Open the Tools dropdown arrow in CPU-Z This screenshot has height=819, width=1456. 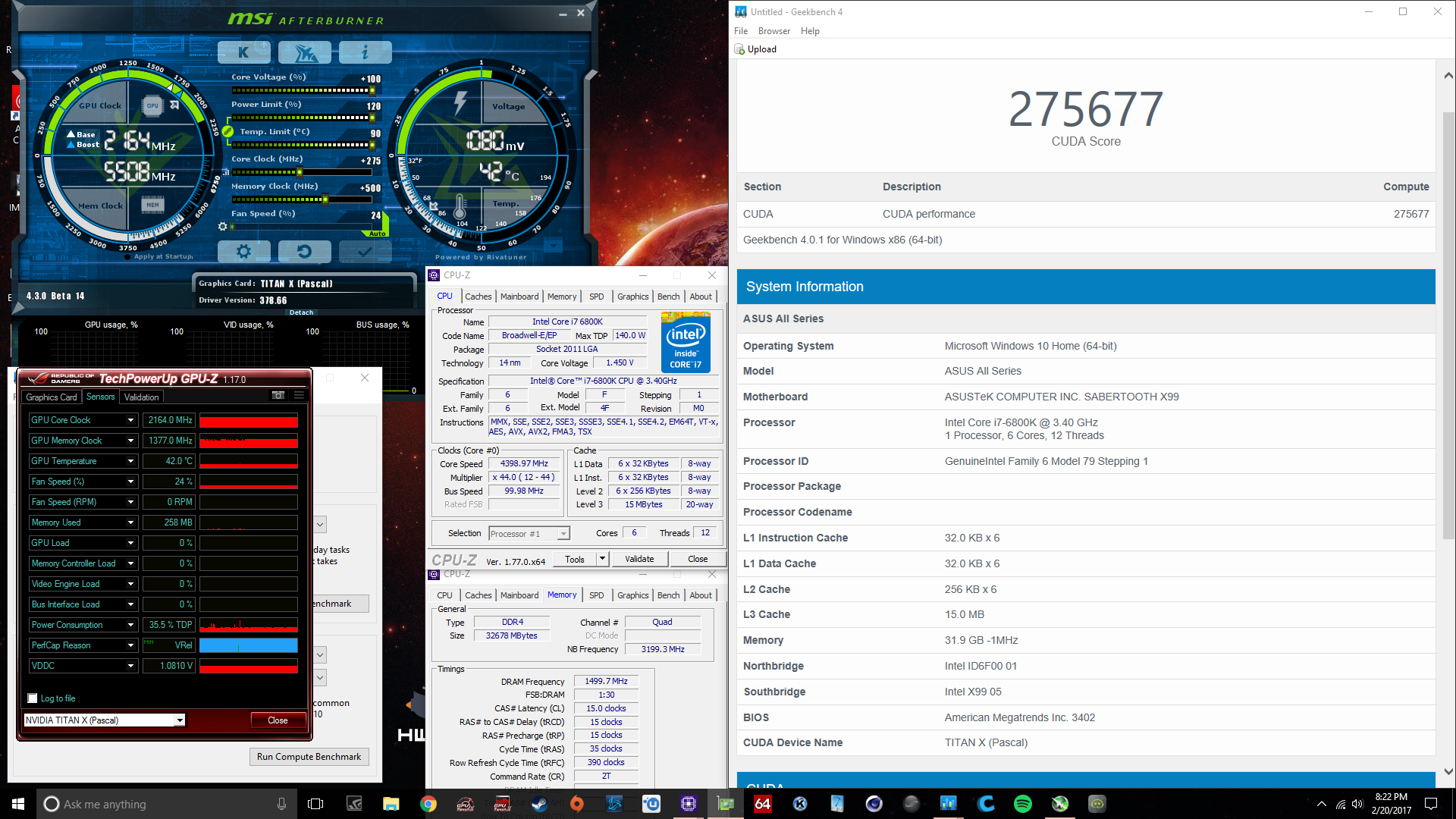tap(603, 560)
